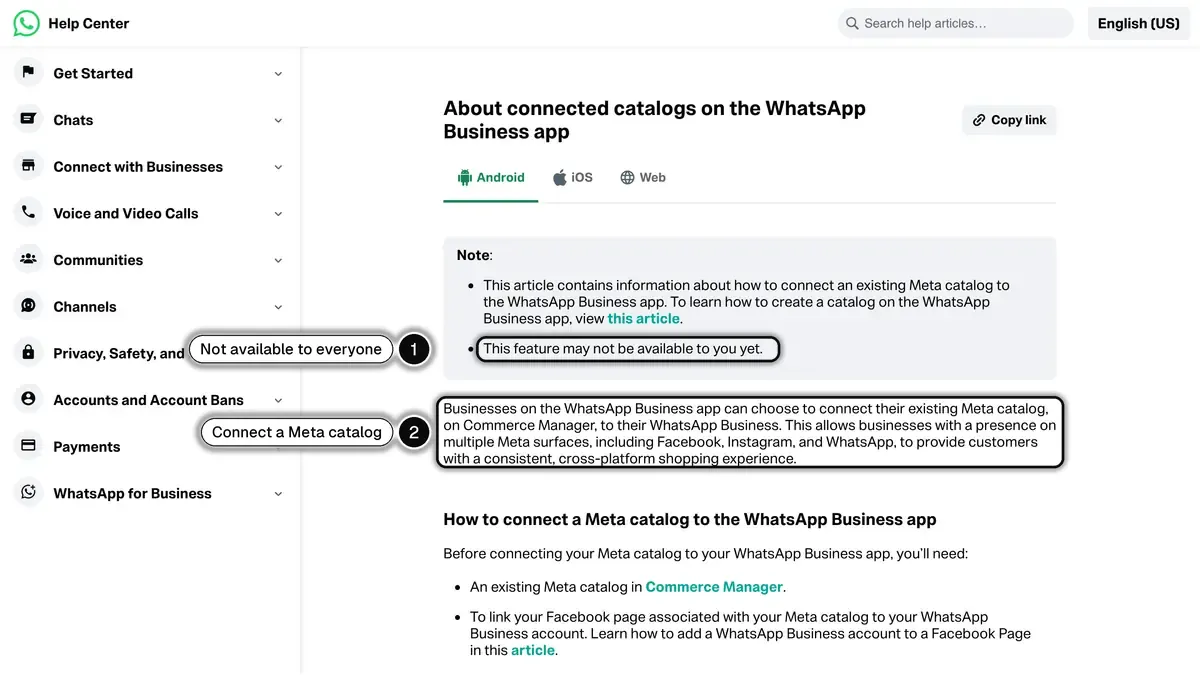This screenshot has width=1200, height=675.
Task: Switch to the iOS tab
Action: tap(572, 177)
